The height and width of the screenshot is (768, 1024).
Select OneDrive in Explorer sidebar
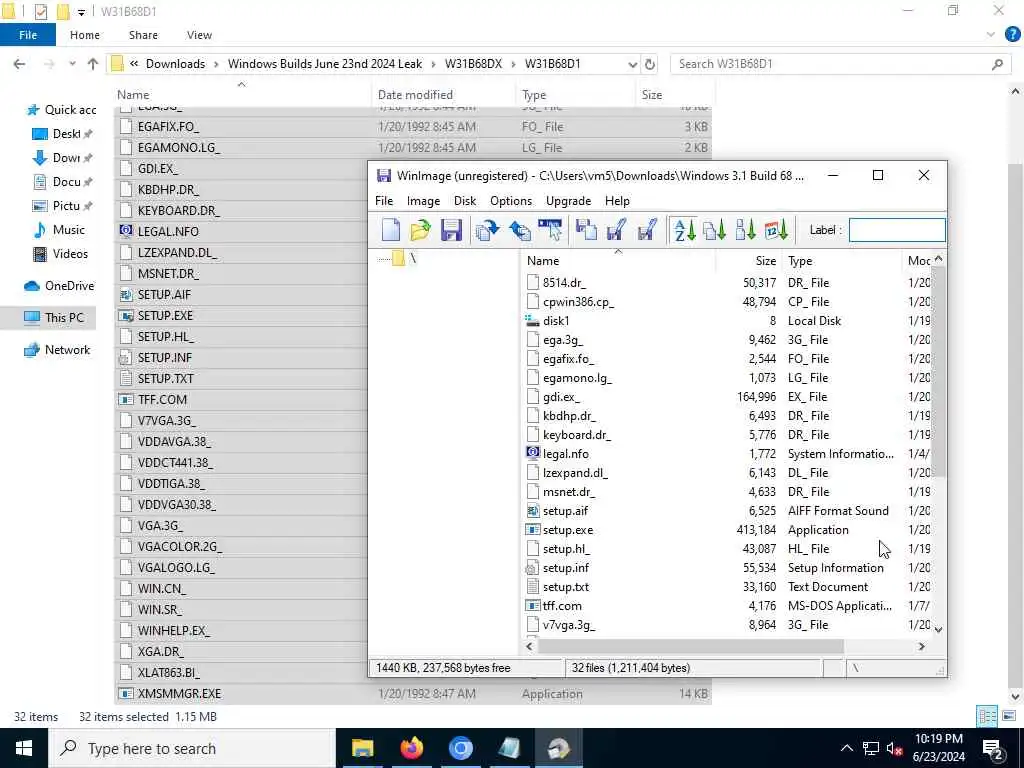59,286
